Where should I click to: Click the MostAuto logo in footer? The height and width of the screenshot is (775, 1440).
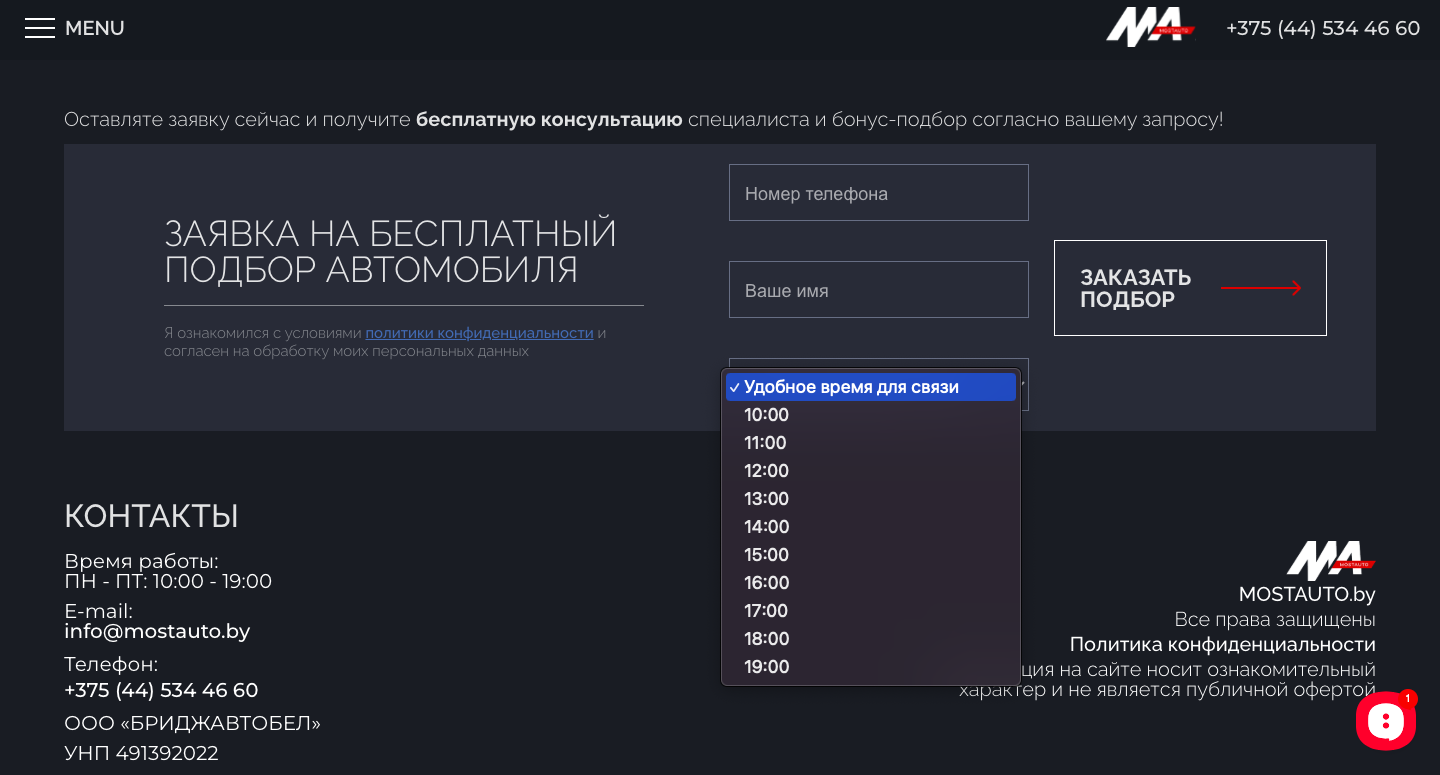(x=1329, y=560)
